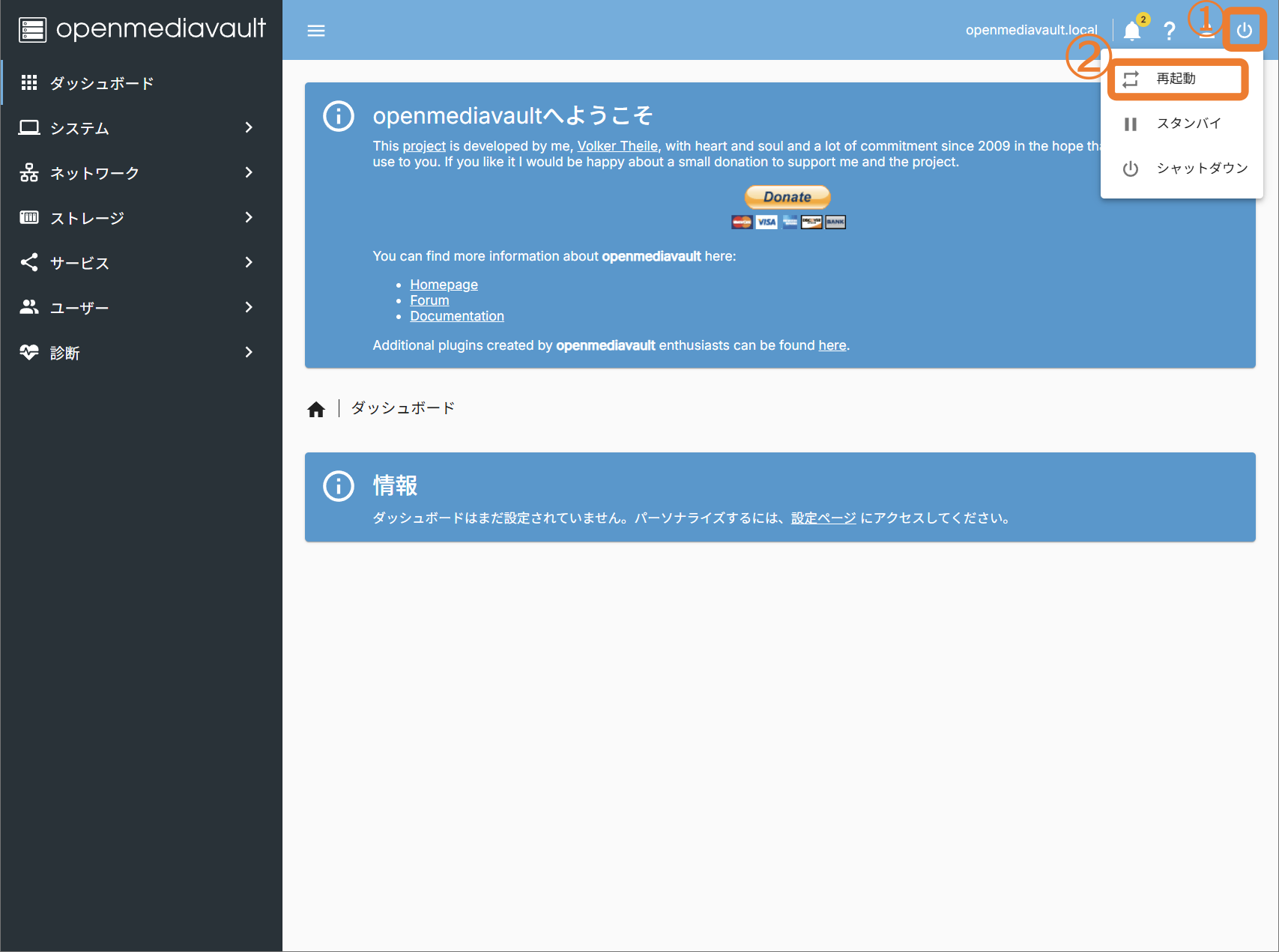Click the openmediavaultへようこそ heading
Screen dimensions: 1279x952
(x=513, y=115)
